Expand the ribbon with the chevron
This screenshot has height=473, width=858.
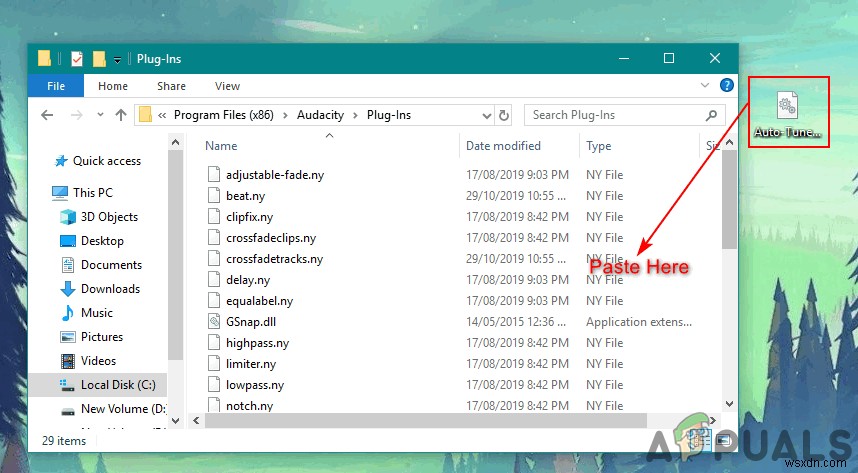click(x=705, y=85)
